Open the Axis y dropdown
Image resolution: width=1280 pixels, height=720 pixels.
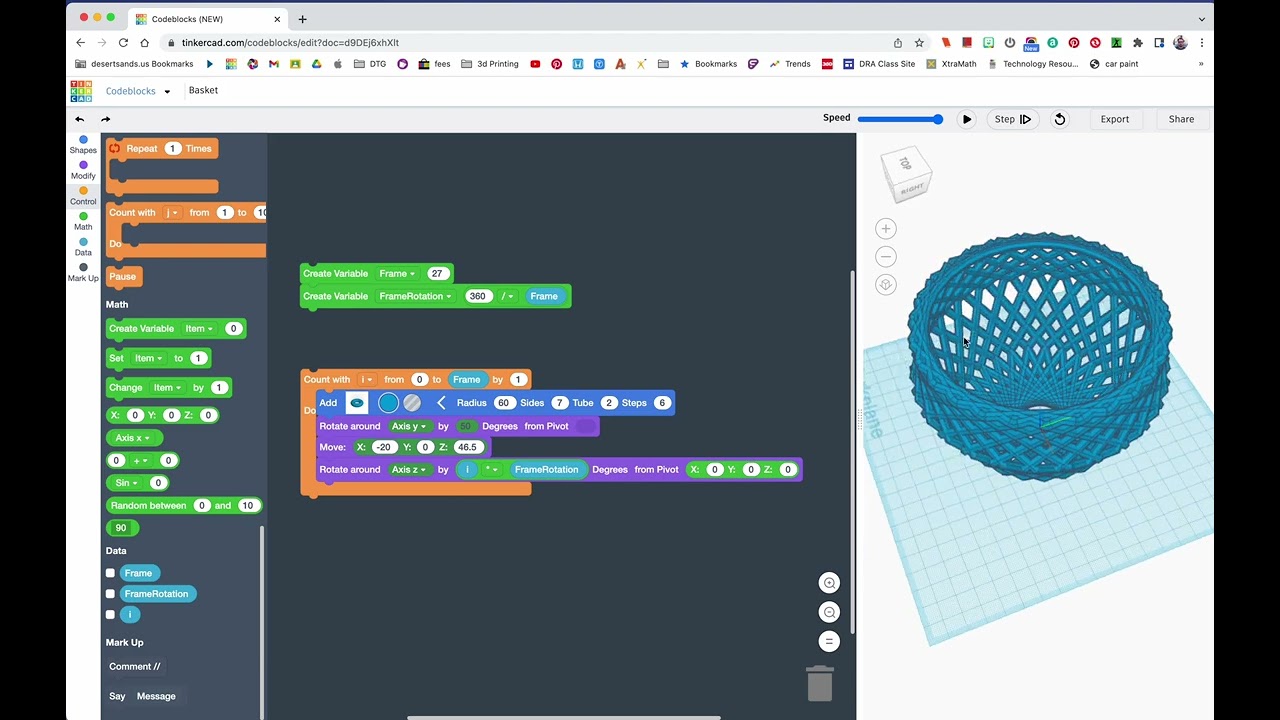tap(409, 426)
